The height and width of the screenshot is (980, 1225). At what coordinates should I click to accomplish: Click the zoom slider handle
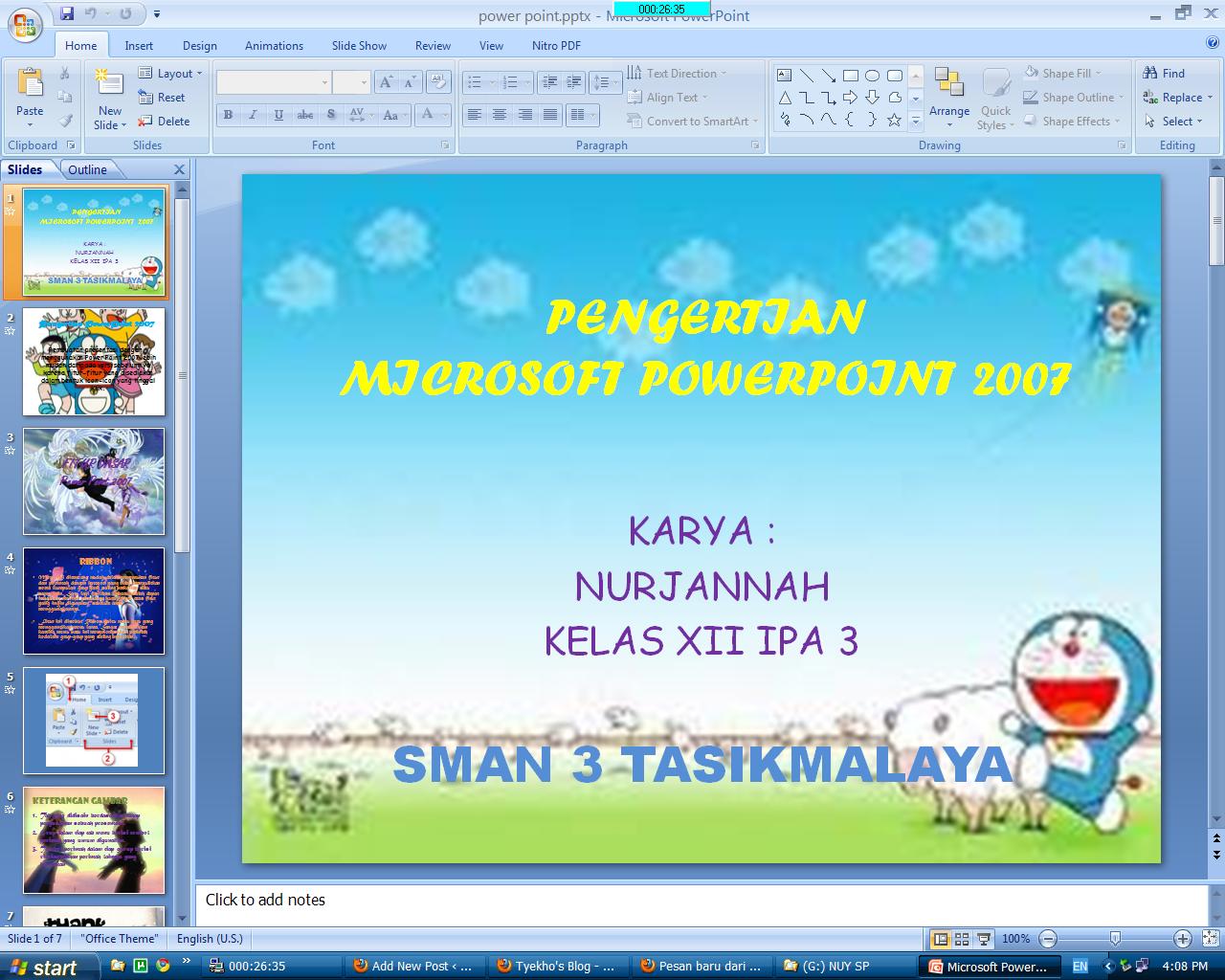point(1115,939)
